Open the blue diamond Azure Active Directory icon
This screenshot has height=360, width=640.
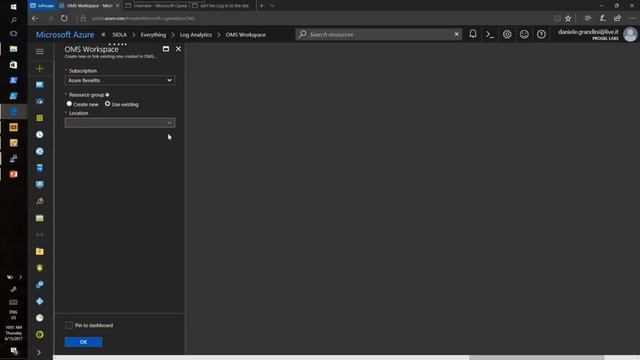click(x=40, y=301)
